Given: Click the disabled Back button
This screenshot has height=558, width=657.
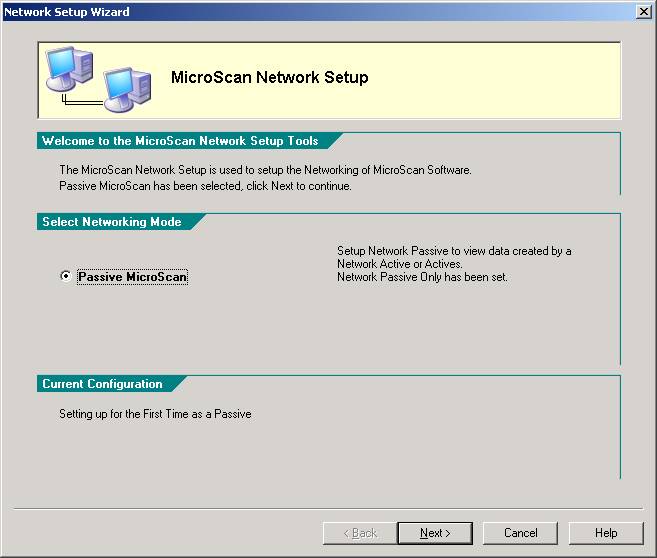Looking at the screenshot, I should (360, 533).
